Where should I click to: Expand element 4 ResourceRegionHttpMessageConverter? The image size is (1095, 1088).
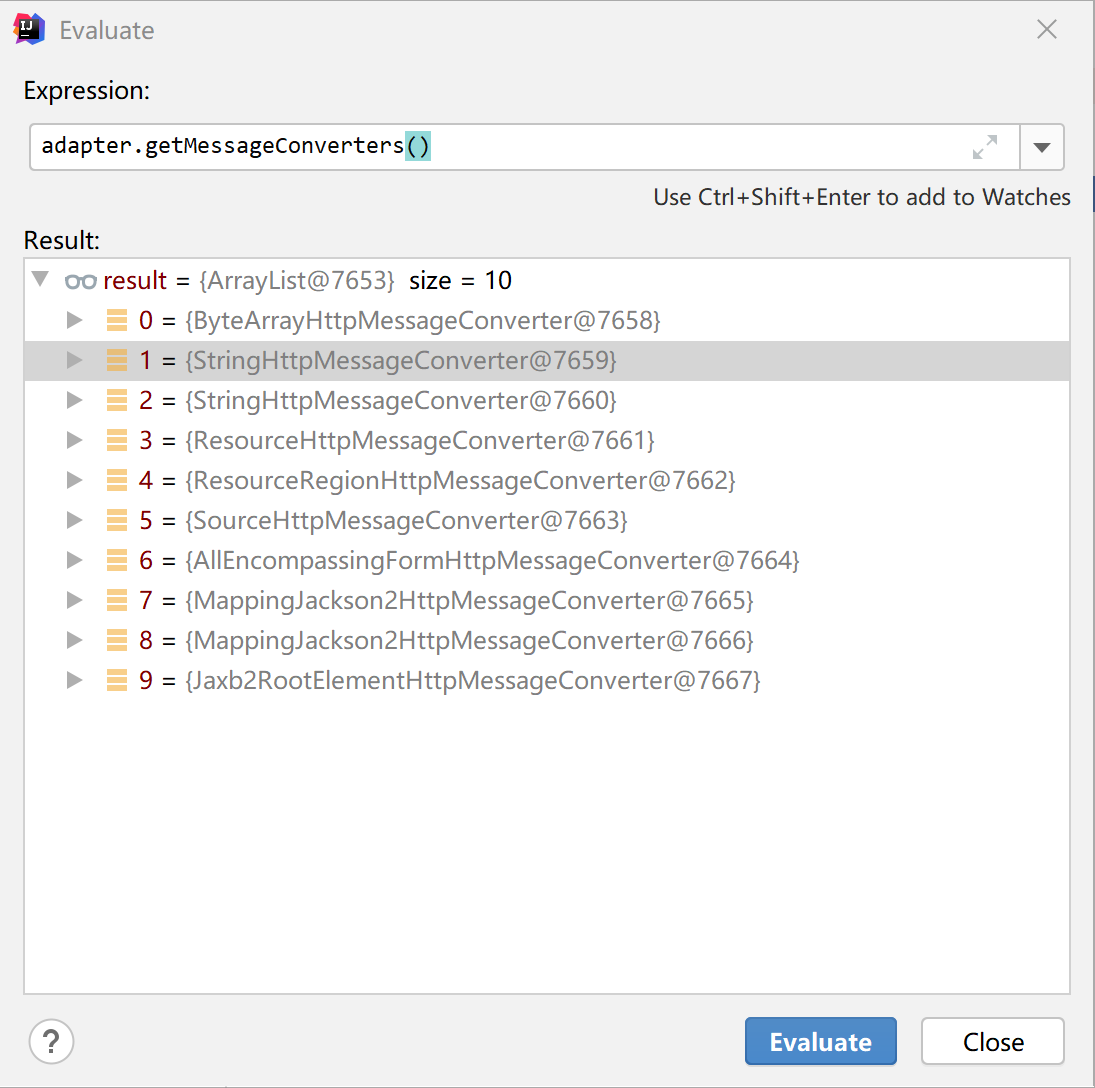pyautogui.click(x=73, y=481)
